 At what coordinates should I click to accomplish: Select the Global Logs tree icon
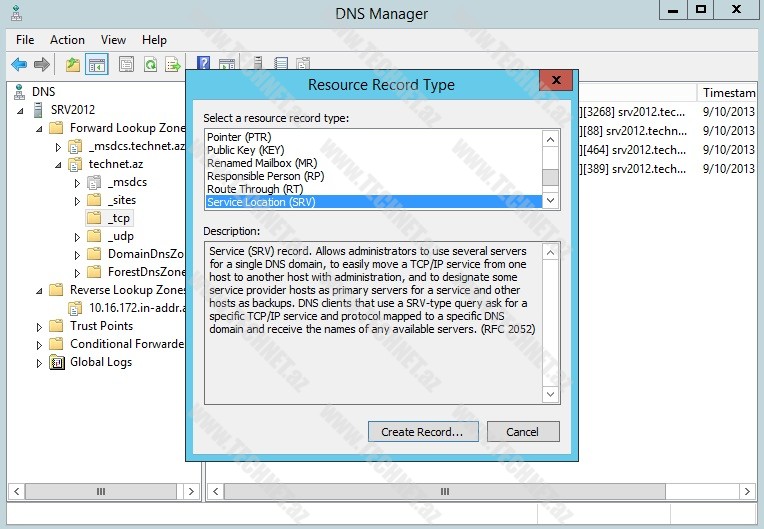click(57, 362)
